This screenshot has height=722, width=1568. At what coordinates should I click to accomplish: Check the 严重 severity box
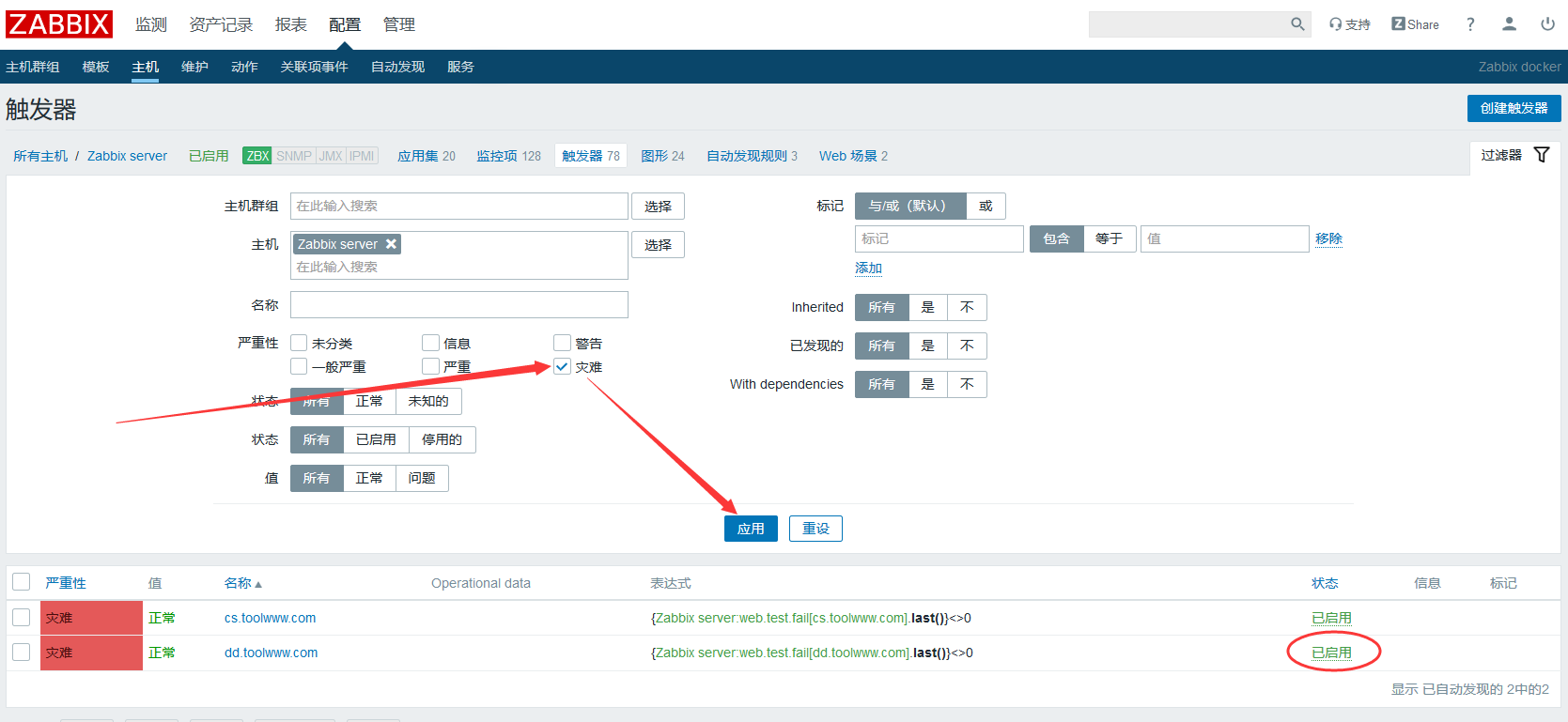(430, 366)
